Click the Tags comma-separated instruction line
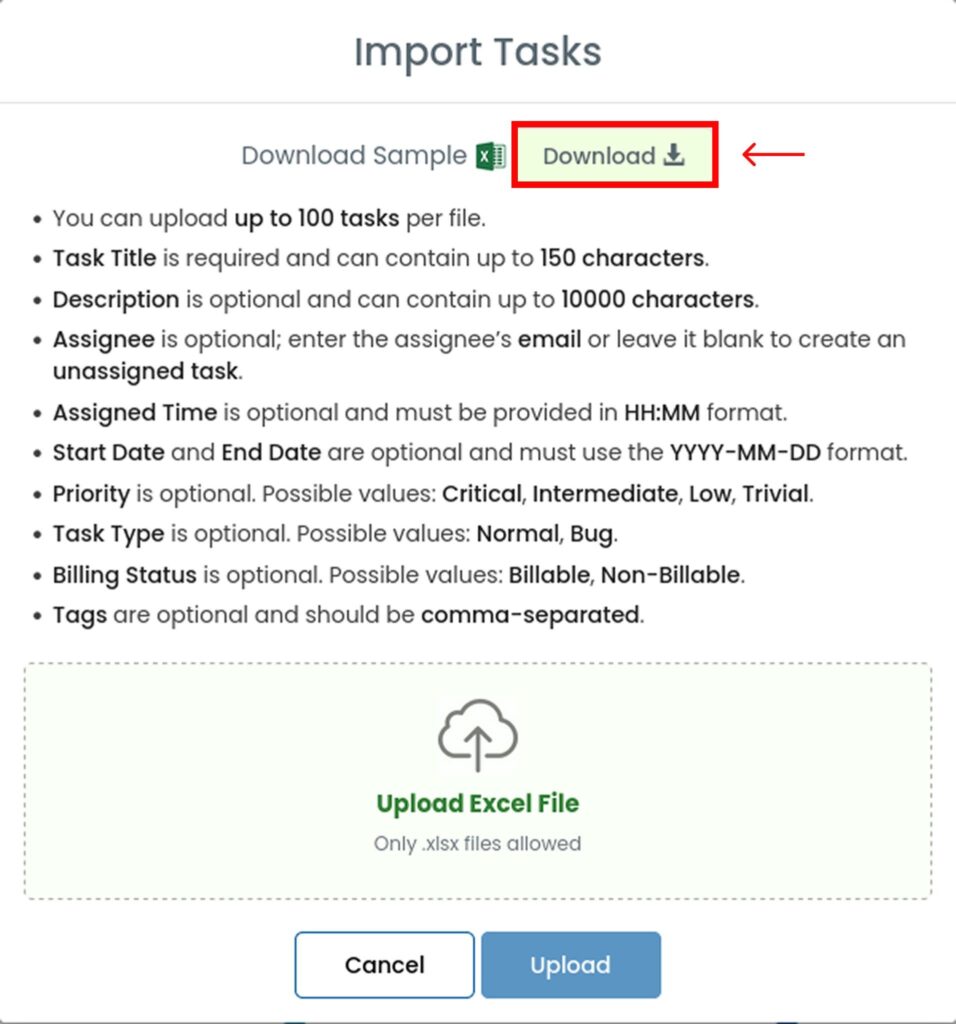This screenshot has width=956, height=1024. 348,614
